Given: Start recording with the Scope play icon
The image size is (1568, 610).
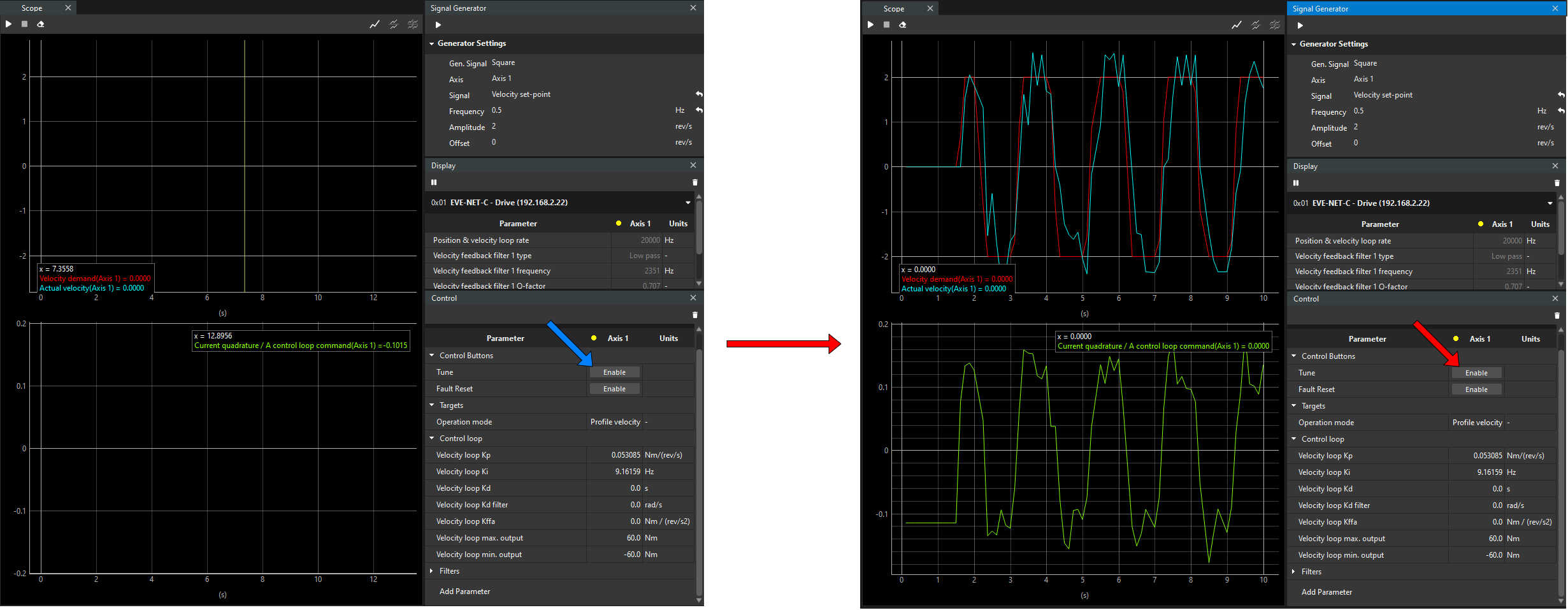Looking at the screenshot, I should (x=8, y=24).
